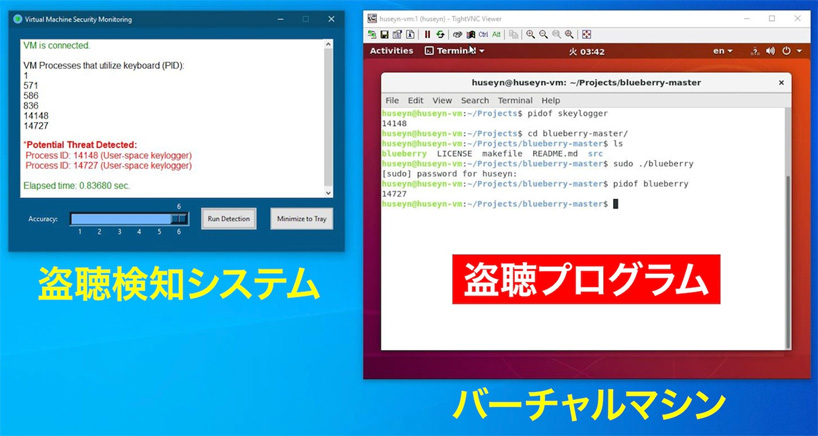
Task: Open the terminal Help menu
Action: [x=550, y=101]
